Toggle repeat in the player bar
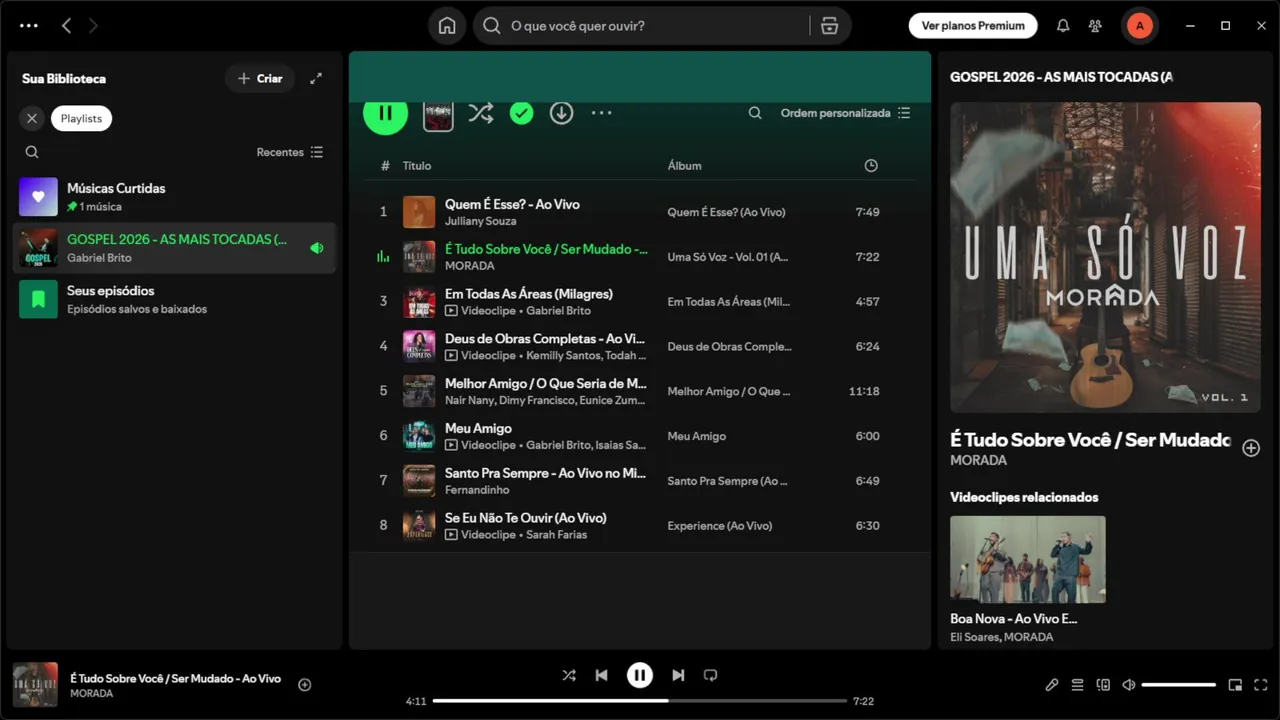1280x720 pixels. (x=711, y=675)
